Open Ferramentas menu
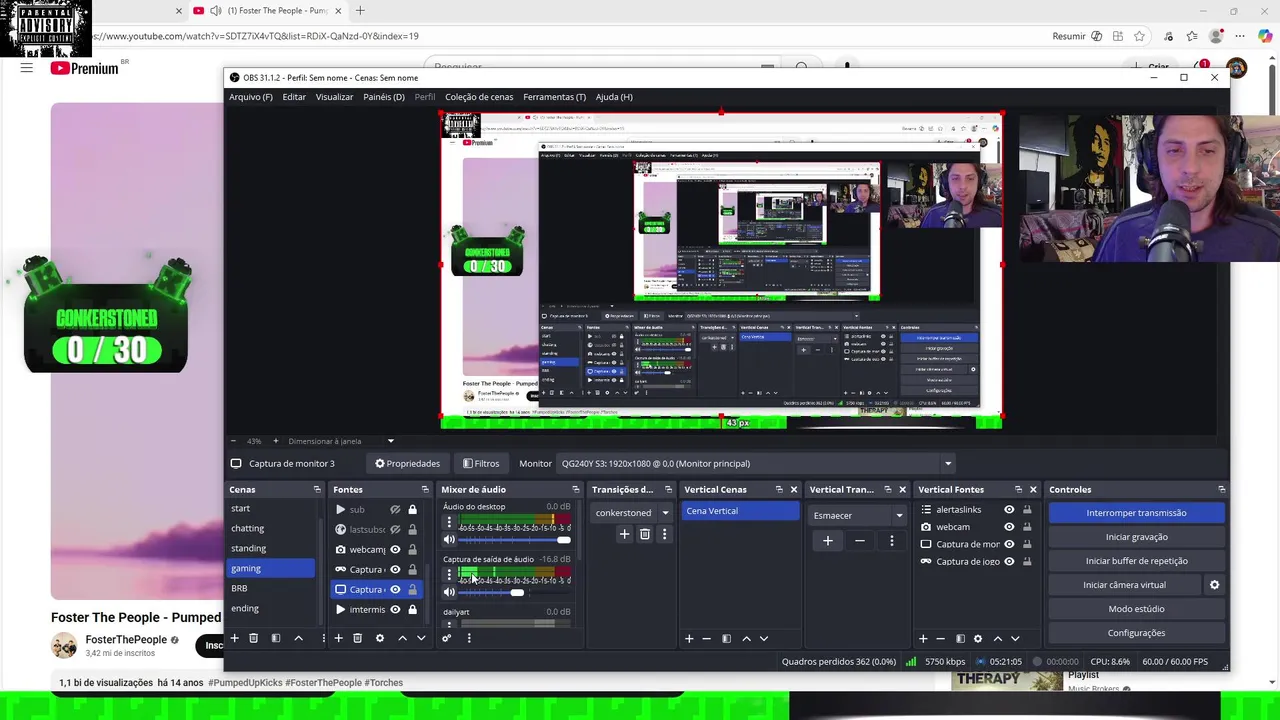 tap(554, 97)
